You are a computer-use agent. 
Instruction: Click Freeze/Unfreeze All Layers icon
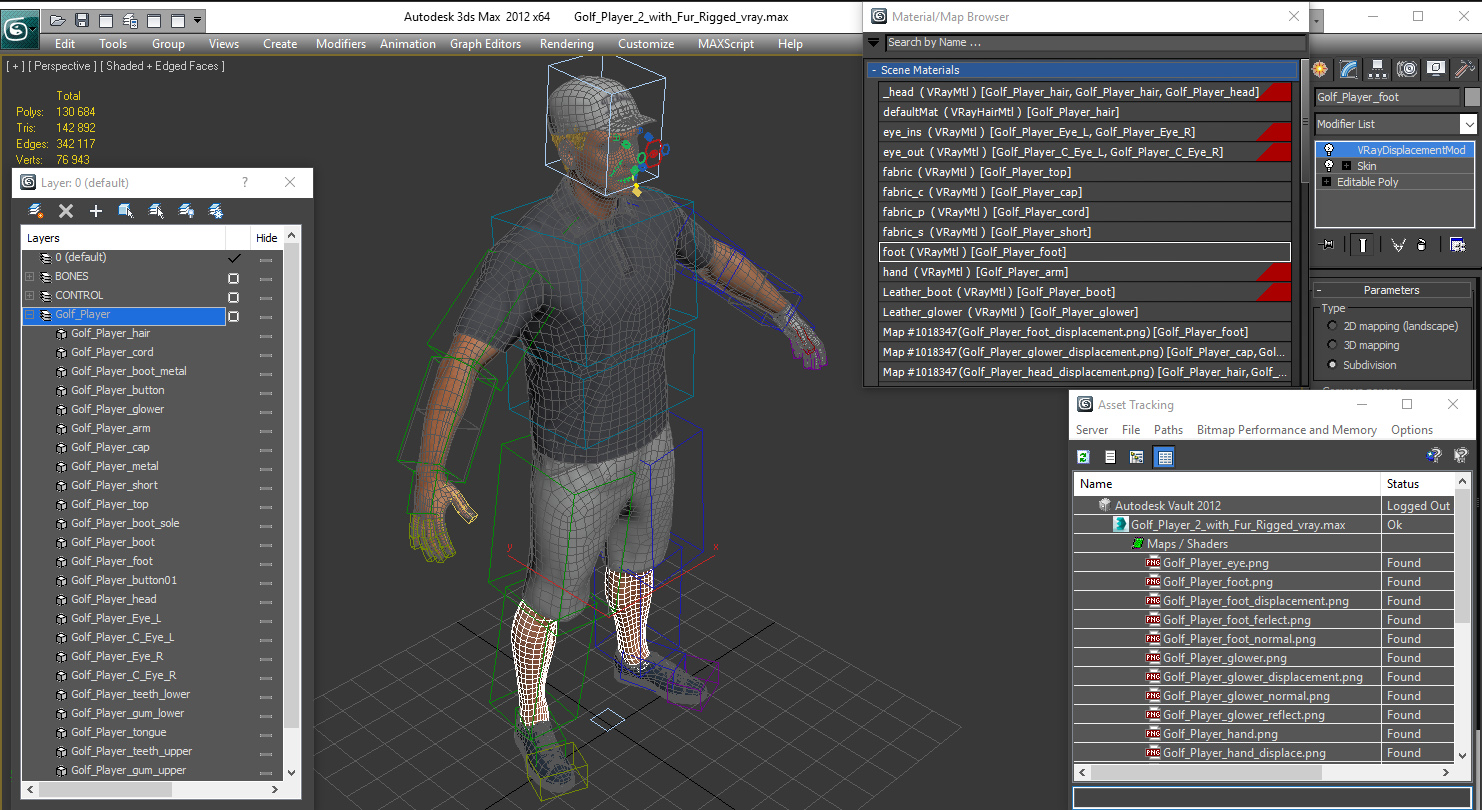[x=215, y=211]
